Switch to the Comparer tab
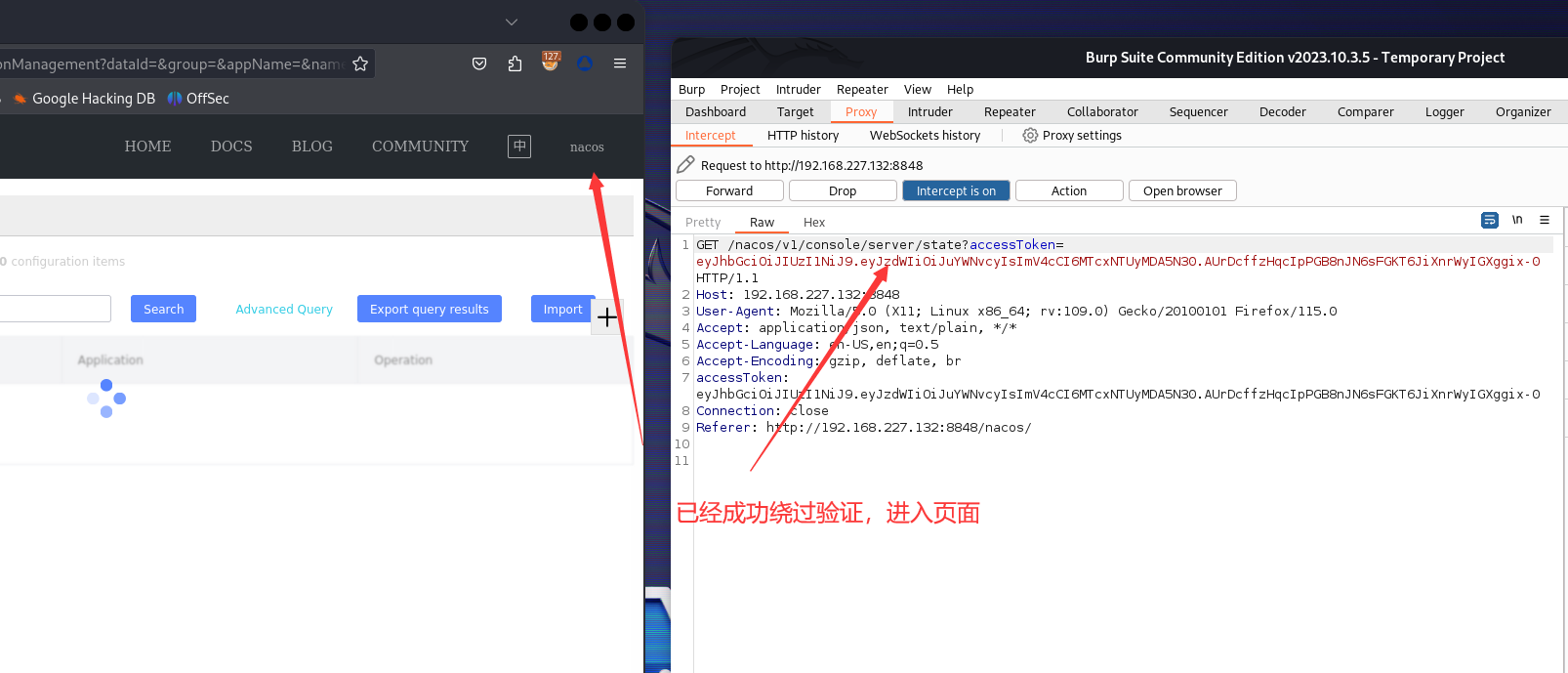1568x673 pixels. coord(1366,112)
